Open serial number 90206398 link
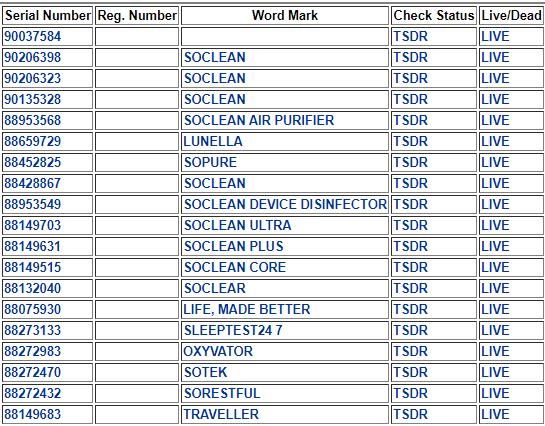 (32, 57)
